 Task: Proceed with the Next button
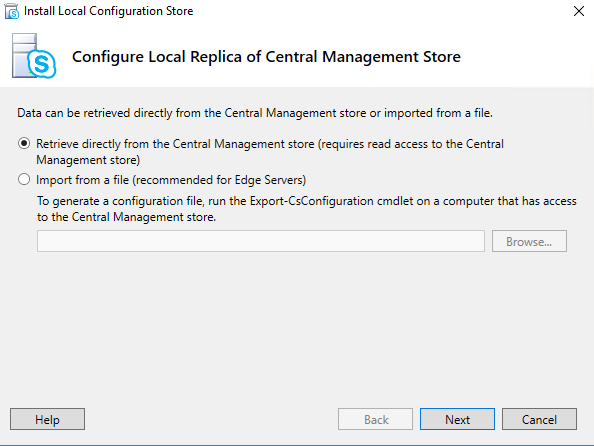(457, 419)
